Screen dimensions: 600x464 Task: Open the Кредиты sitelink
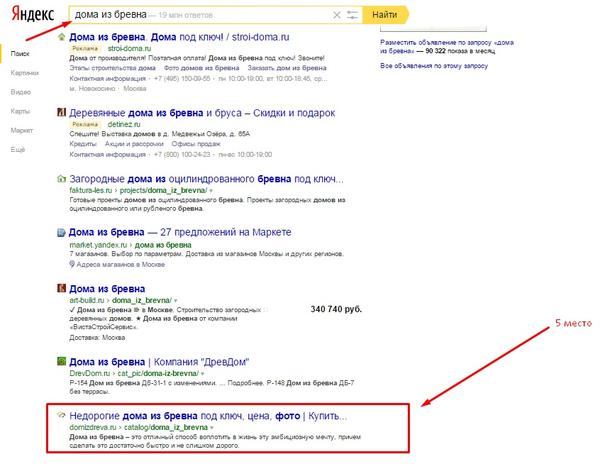point(83,144)
